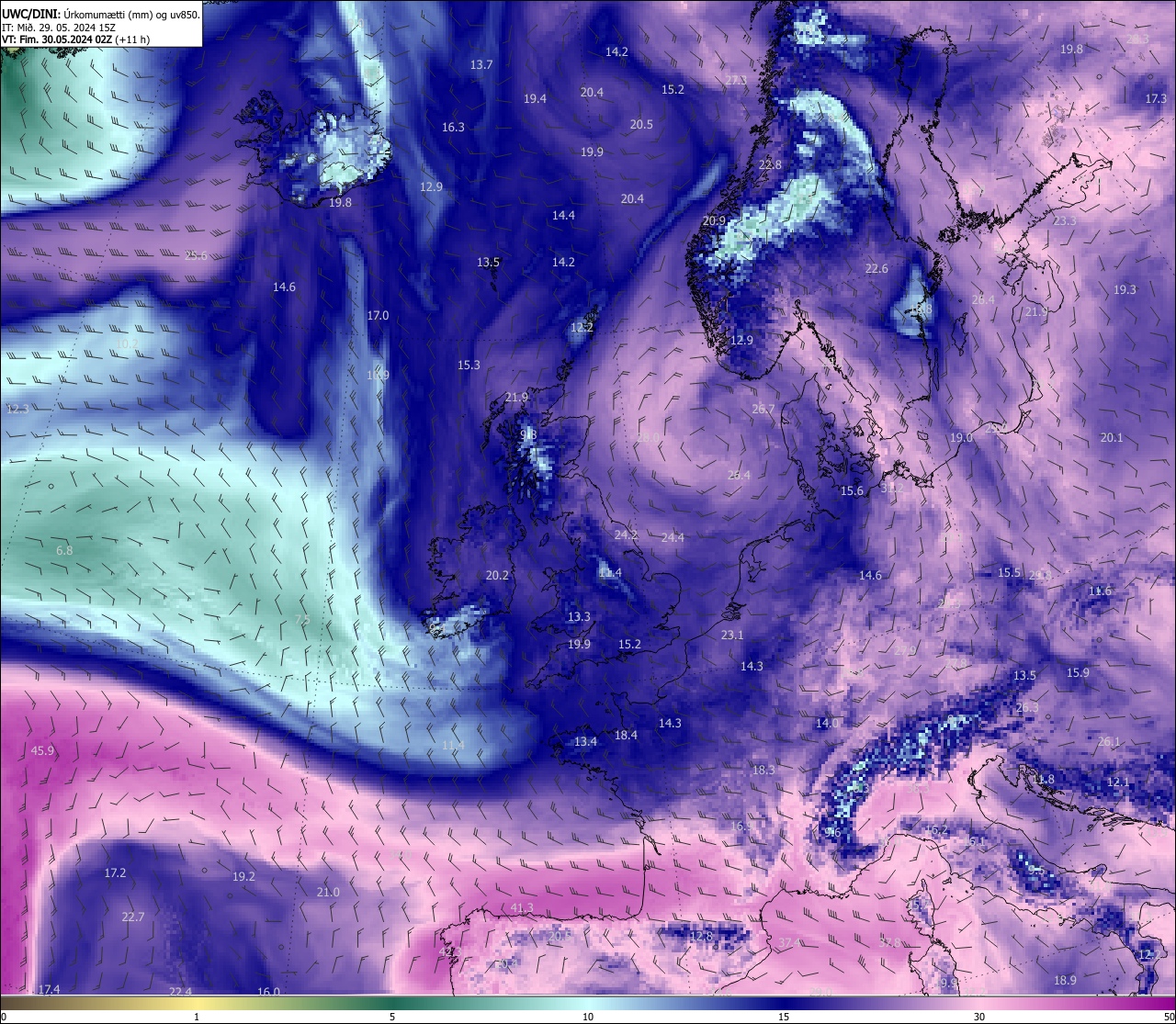The height and width of the screenshot is (1024, 1176).
Task: Click the 15.9 value label
Action: click(1078, 672)
